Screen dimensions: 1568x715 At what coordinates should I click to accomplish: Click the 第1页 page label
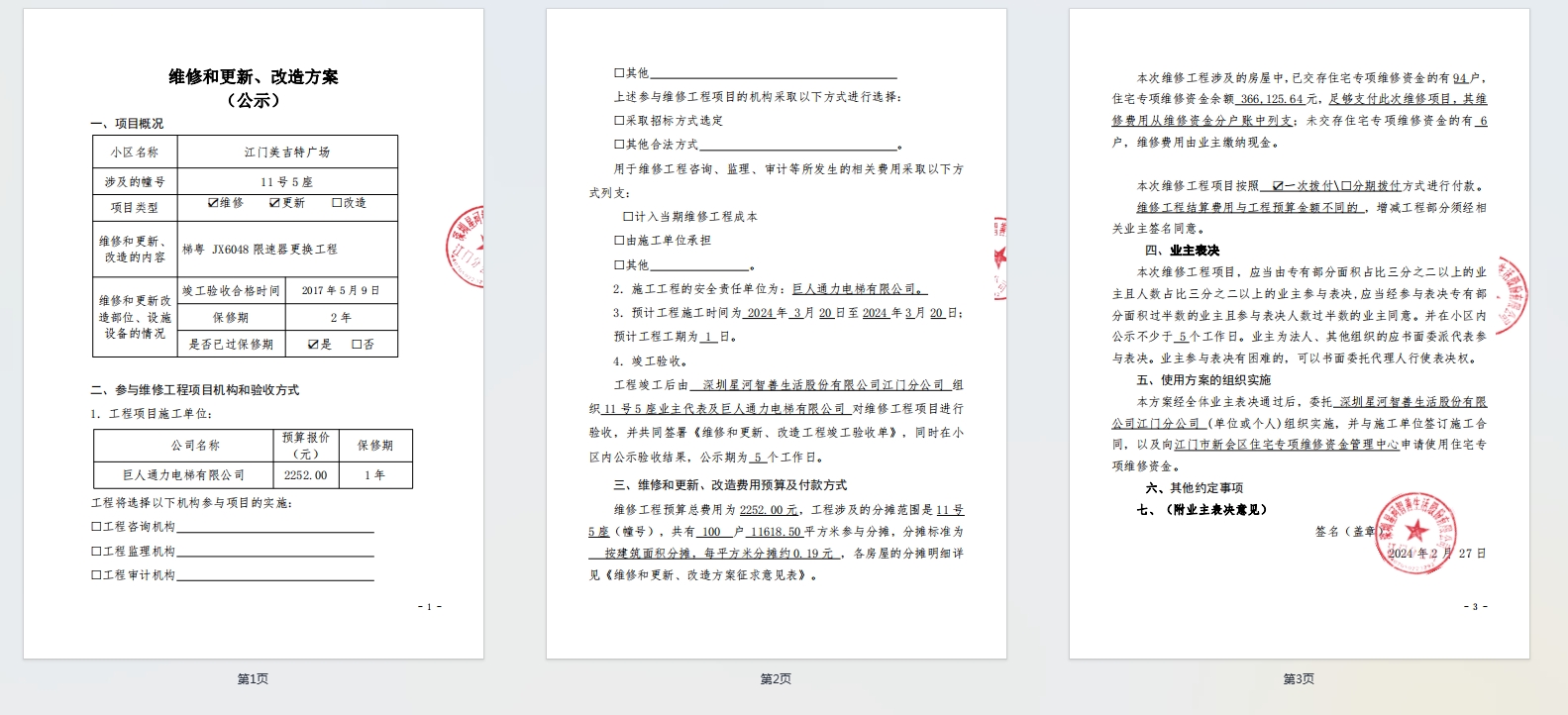pos(253,679)
